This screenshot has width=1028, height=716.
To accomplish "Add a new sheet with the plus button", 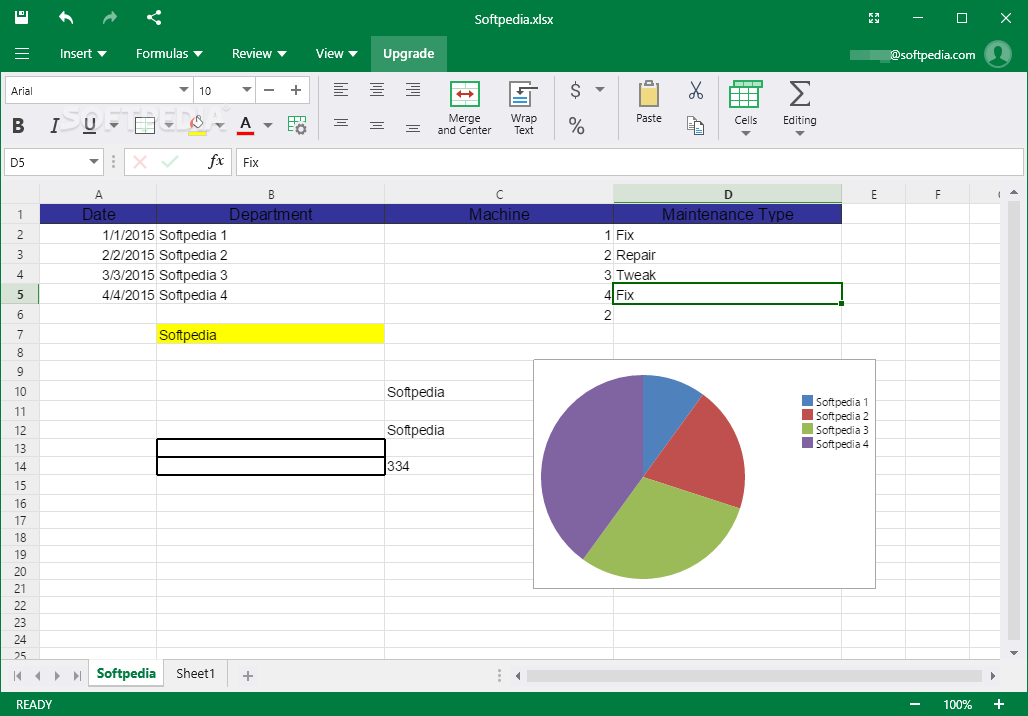I will tap(248, 675).
